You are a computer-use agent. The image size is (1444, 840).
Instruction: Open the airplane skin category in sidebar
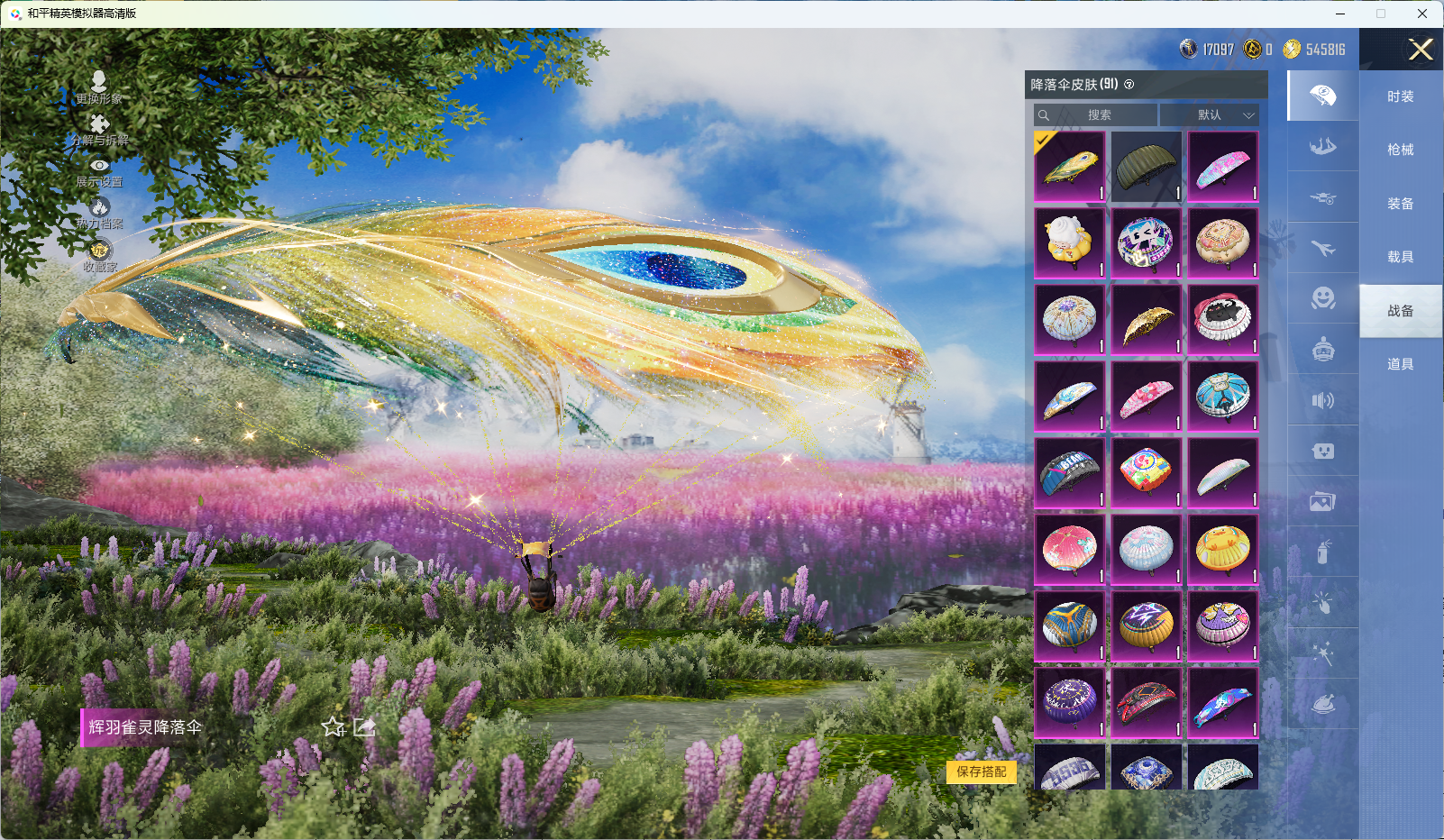1322,248
